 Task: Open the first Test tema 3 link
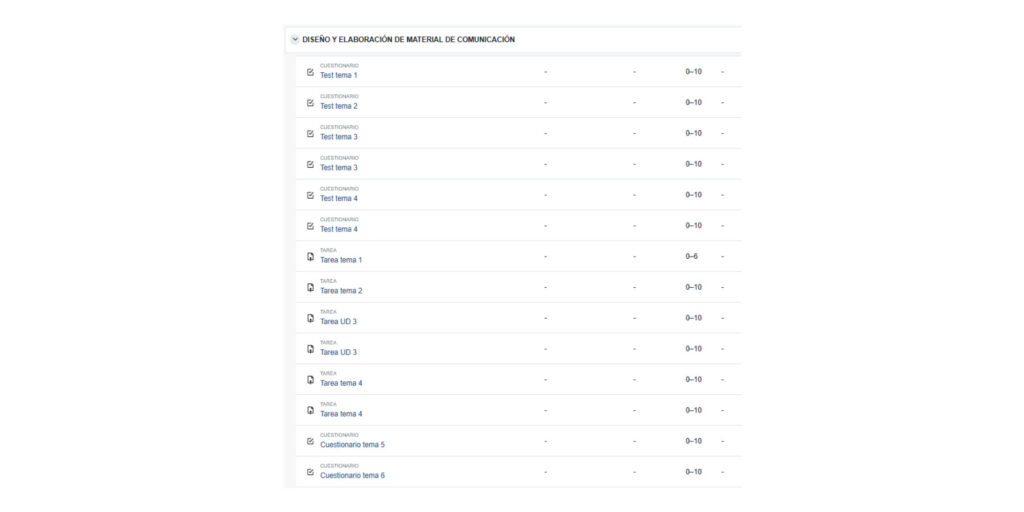point(338,136)
